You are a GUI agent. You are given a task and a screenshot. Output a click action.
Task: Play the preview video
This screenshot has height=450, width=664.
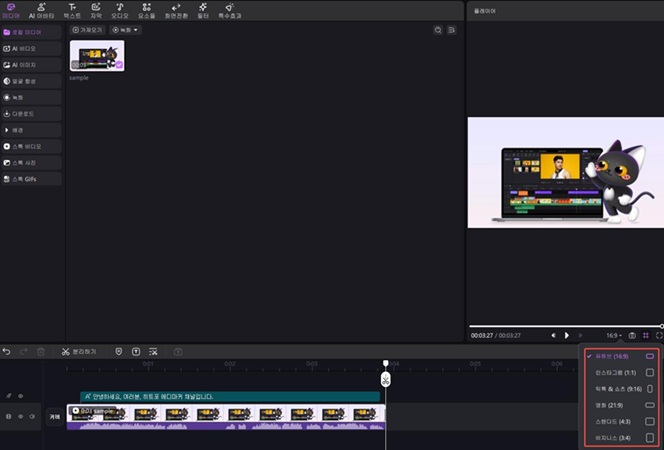point(567,335)
